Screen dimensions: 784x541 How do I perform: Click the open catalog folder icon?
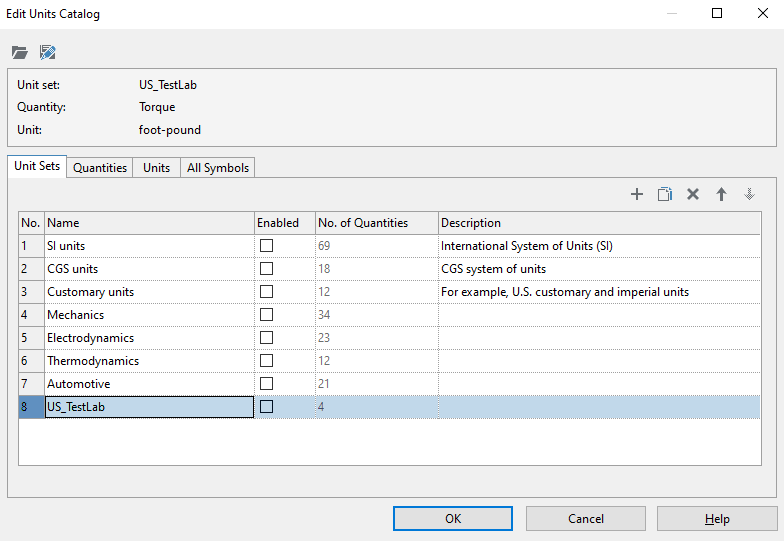pos(20,52)
